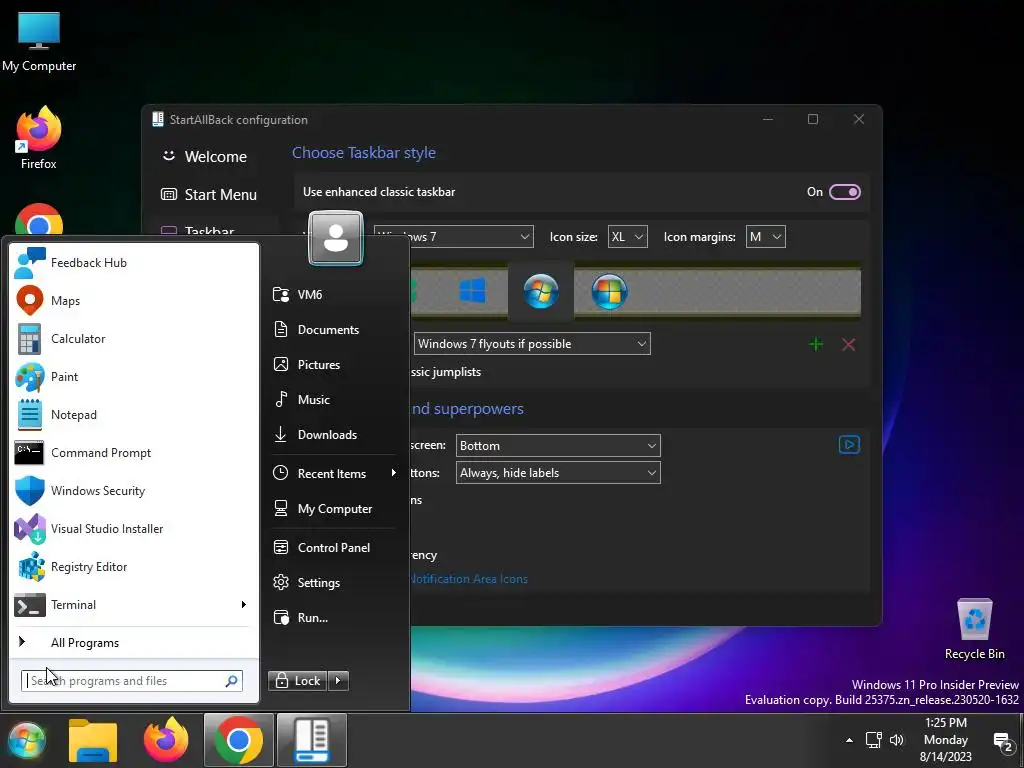Open the Bottom screen position dropdown
Screen dimensions: 1024x768
point(558,445)
